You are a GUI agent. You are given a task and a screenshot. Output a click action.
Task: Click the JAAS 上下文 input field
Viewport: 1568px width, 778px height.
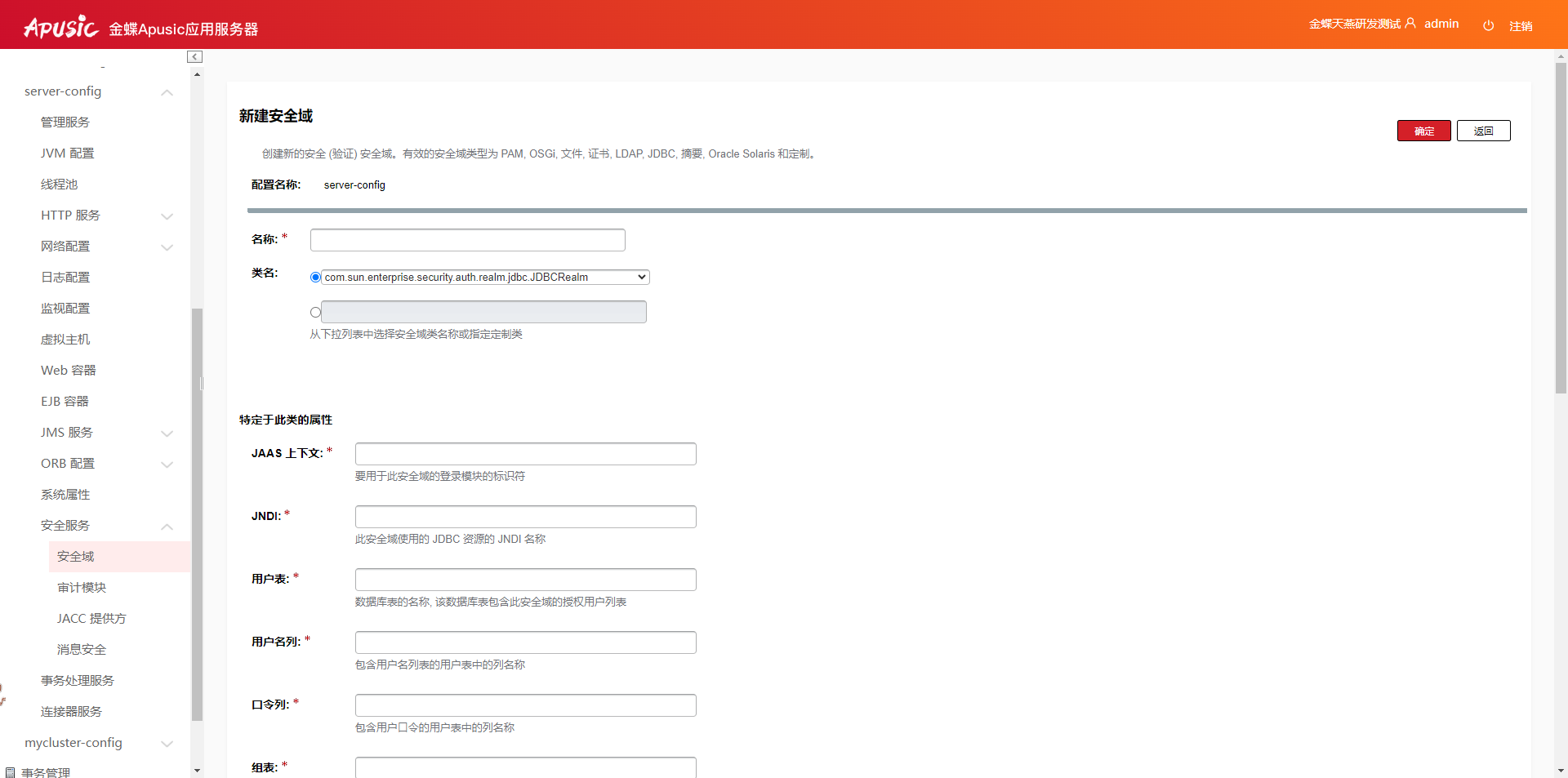525,454
